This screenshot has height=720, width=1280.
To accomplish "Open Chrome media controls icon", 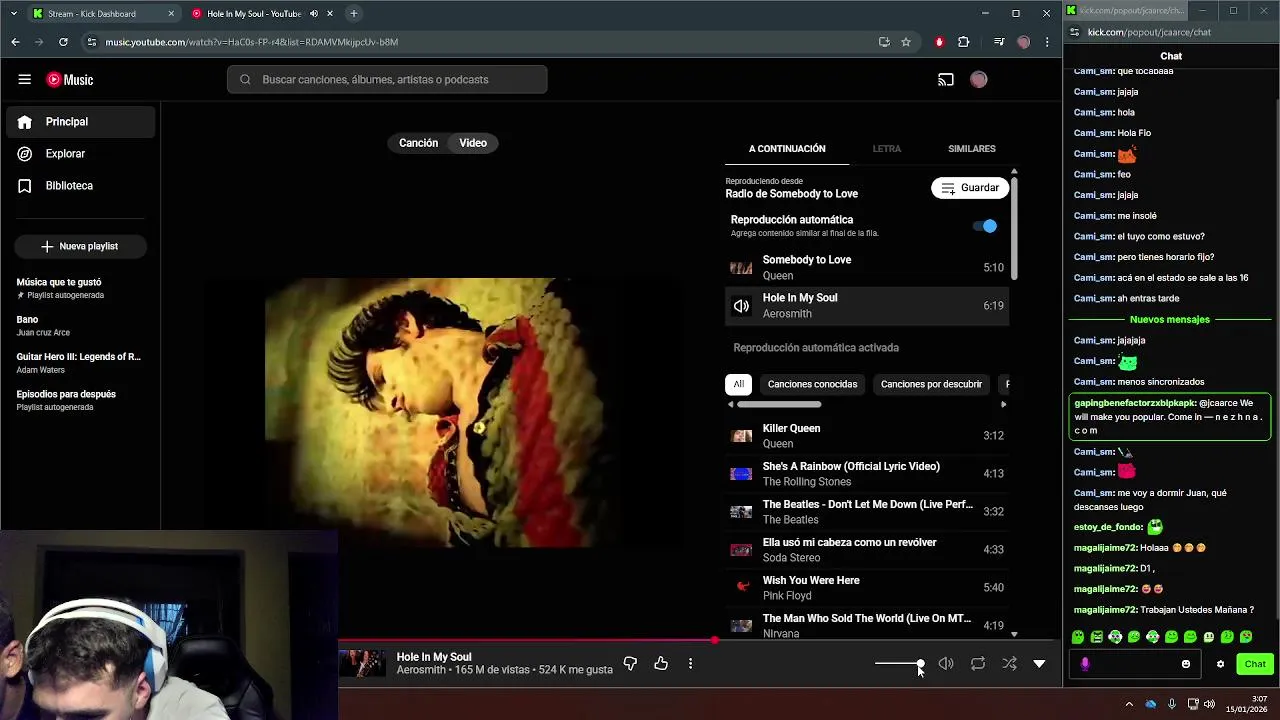I will [x=998, y=42].
